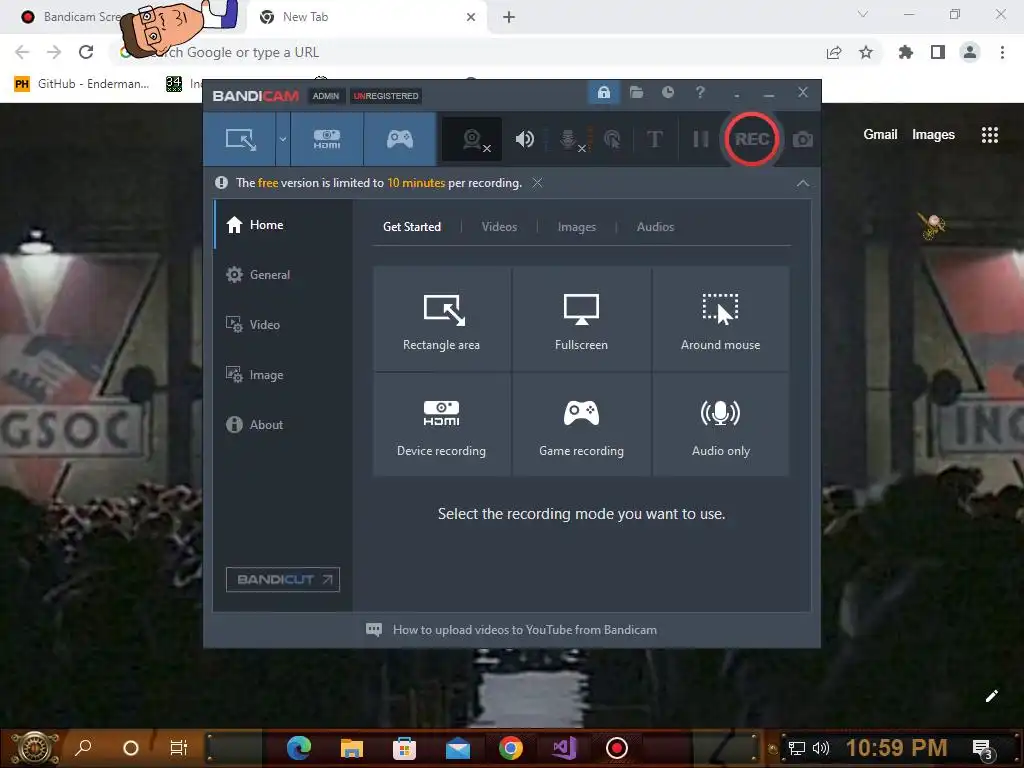
Task: Click the Bandicam lock icon
Action: click(603, 92)
